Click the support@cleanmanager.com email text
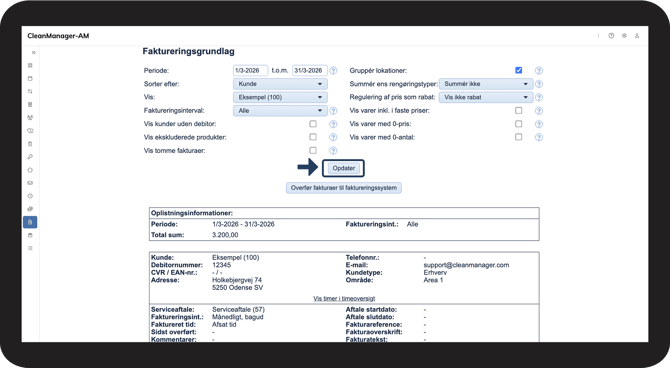Image resolution: width=670 pixels, height=368 pixels. tap(466, 265)
